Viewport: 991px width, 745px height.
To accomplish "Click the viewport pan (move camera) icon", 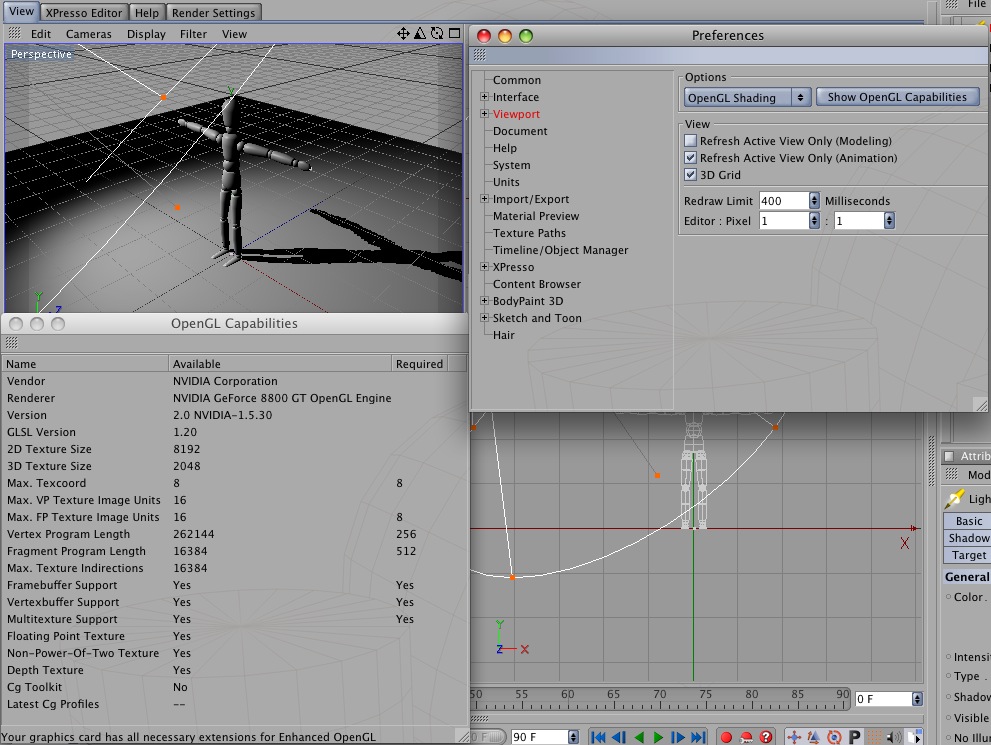I will pos(403,33).
